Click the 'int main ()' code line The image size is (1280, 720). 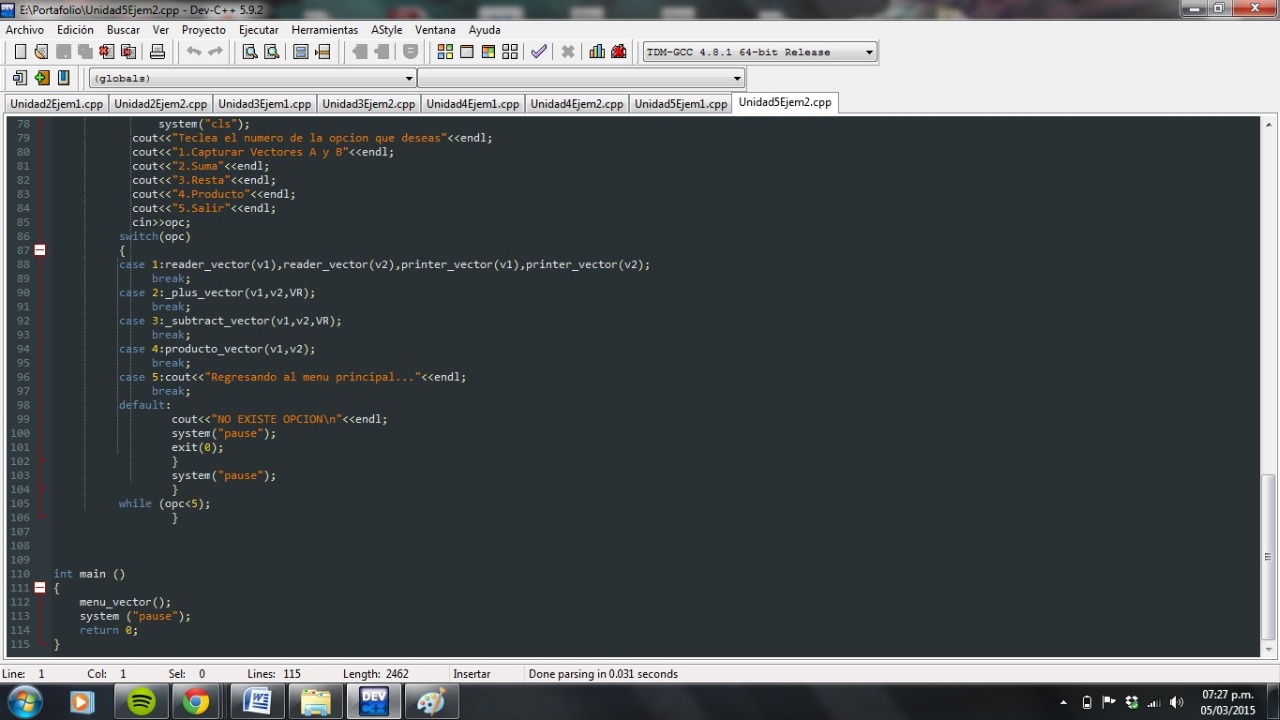tap(89, 574)
